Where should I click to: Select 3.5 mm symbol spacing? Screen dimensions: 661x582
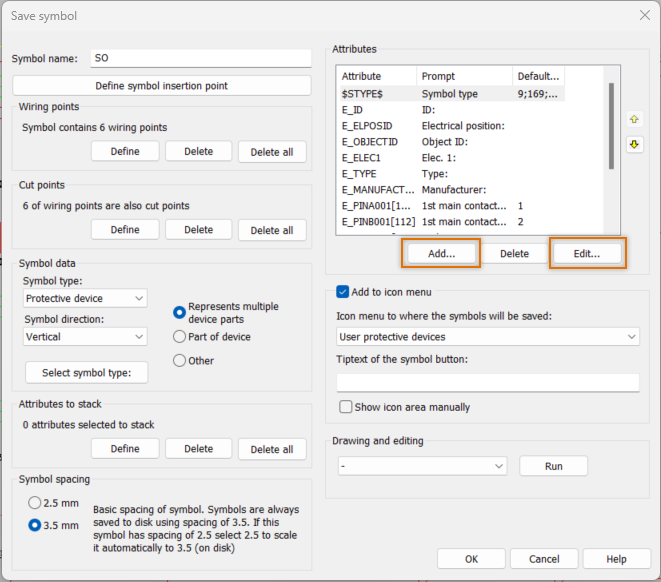[35, 525]
